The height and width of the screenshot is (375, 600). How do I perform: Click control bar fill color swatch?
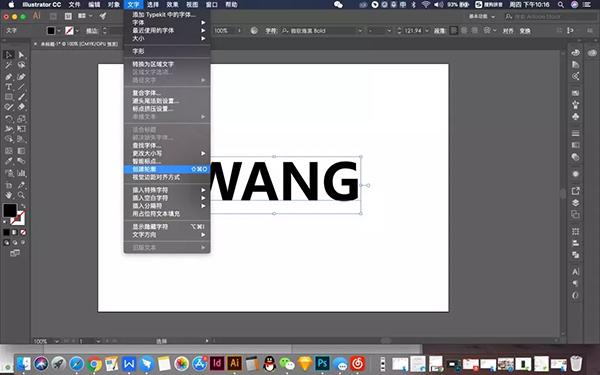click(51, 31)
